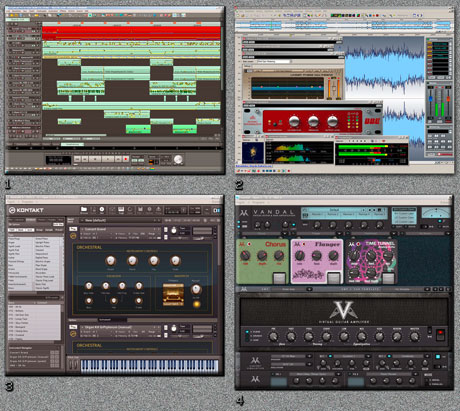Click the parametric EQ curve display
The image size is (460, 411).
pyautogui.click(x=287, y=88)
